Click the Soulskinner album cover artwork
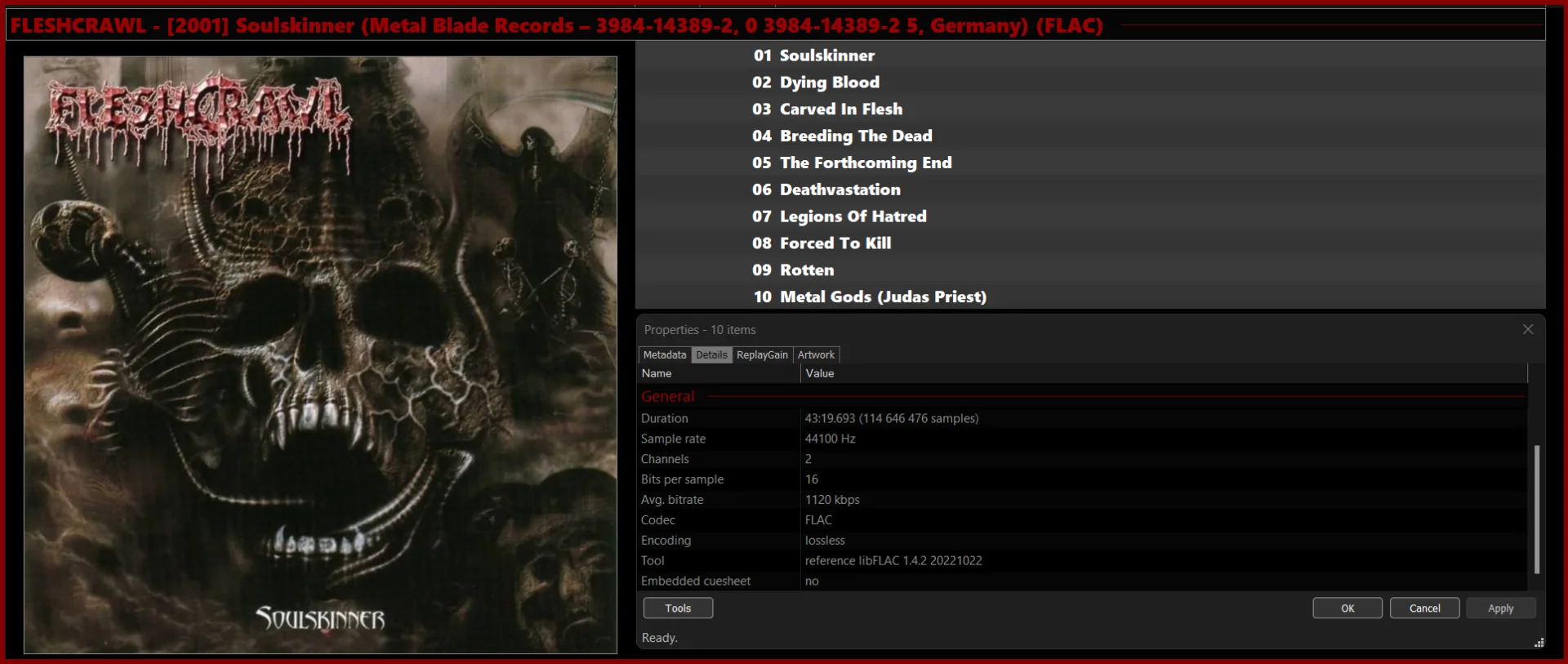Screen dimensions: 1568x664 click(320, 354)
